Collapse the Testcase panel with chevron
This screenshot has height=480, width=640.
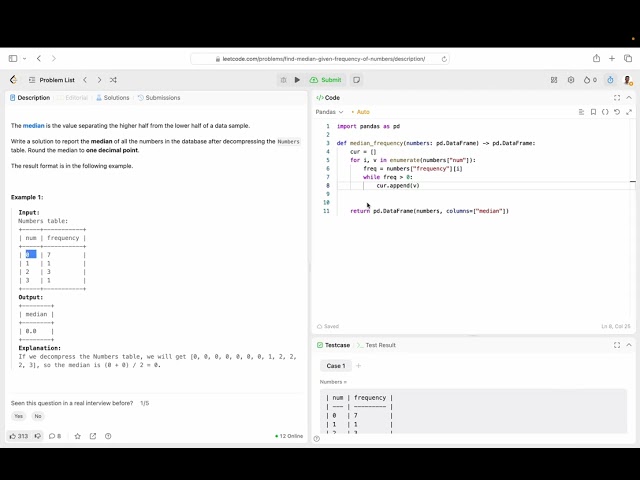pos(628,345)
